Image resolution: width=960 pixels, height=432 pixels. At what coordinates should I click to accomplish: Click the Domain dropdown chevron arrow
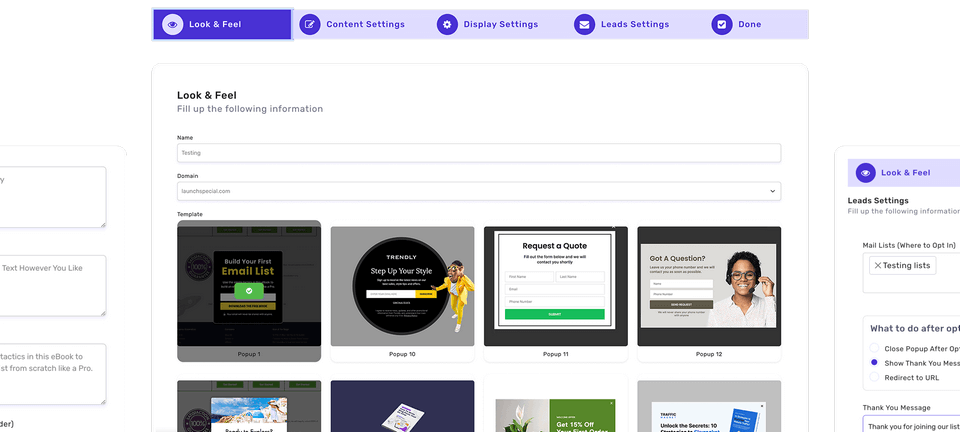click(772, 192)
